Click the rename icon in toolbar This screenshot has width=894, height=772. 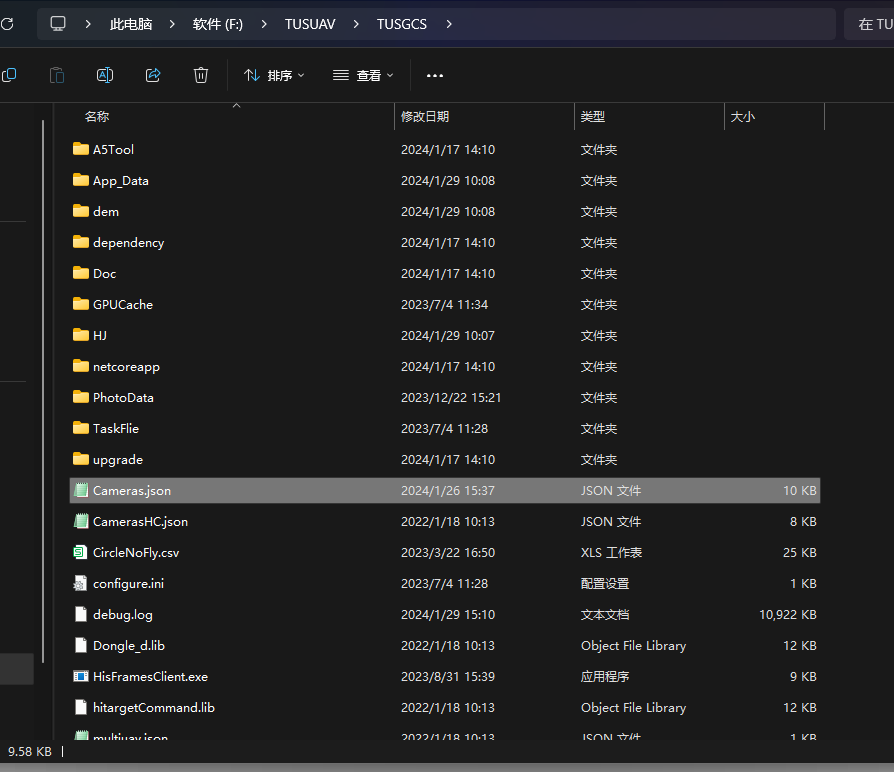click(x=105, y=75)
